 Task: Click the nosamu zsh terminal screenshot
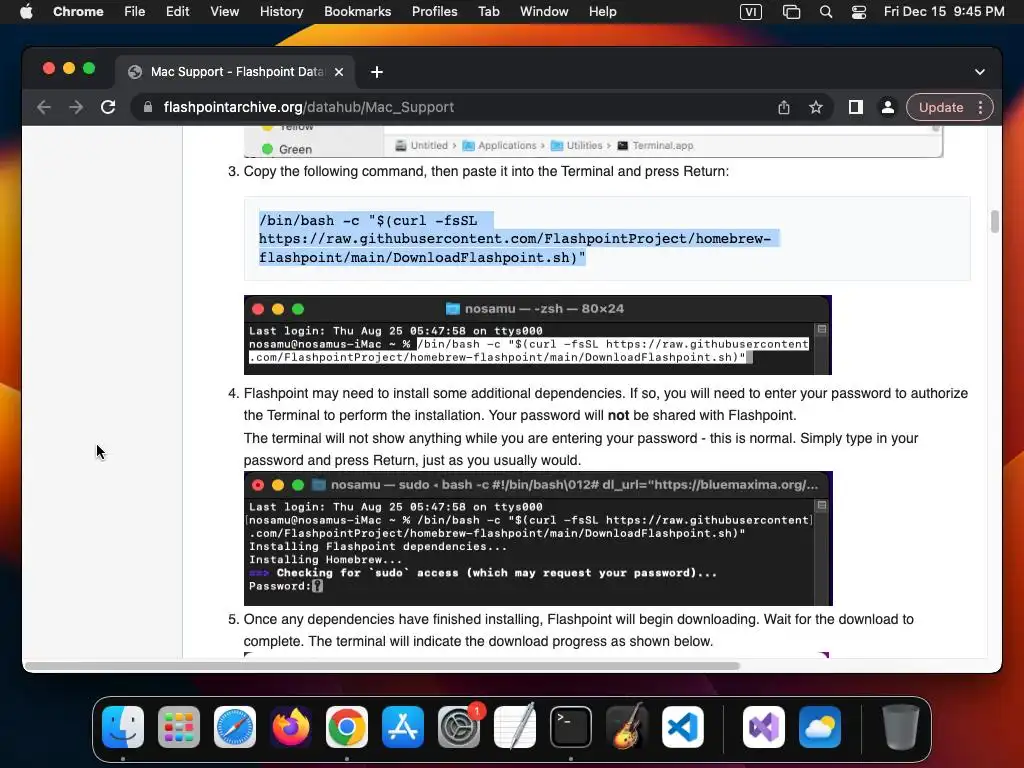point(537,335)
